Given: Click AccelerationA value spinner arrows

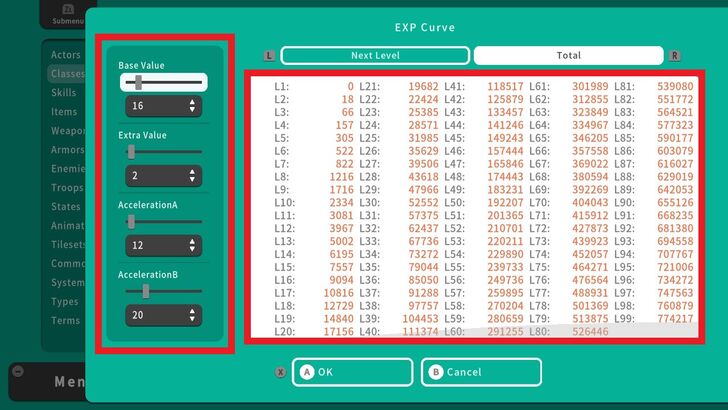Looking at the screenshot, I should (x=193, y=245).
